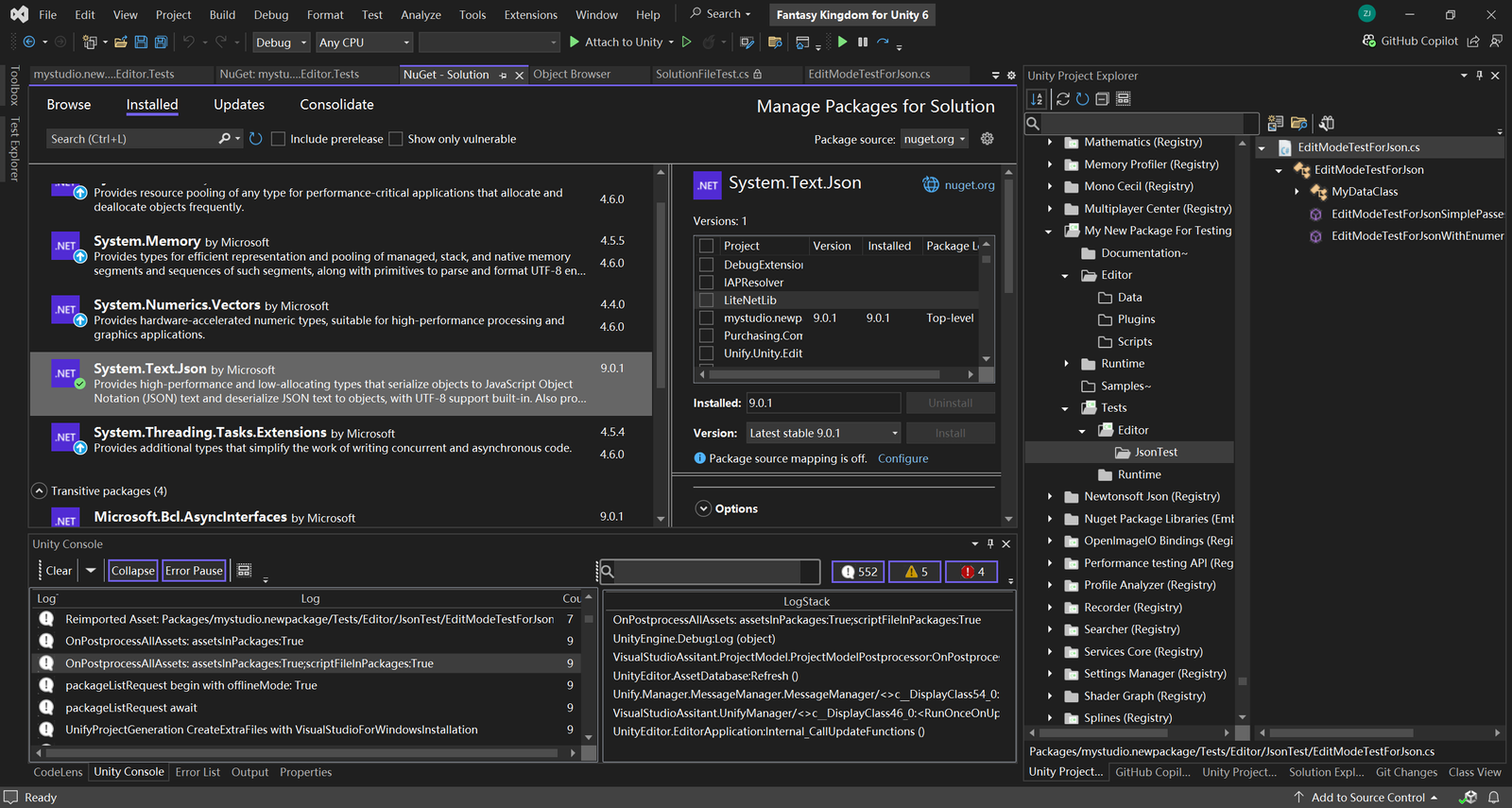The image size is (1512, 808).
Task: Click the NuGet package list refresh icon
Action: point(255,139)
